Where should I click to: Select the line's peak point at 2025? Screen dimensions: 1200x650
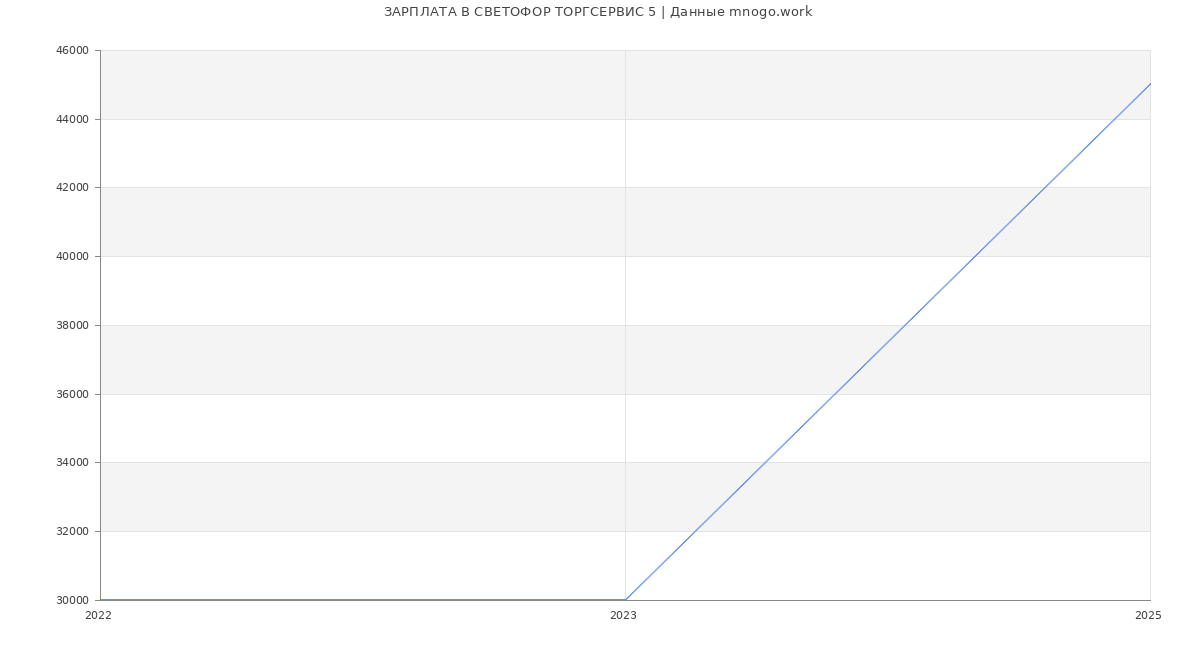click(x=1150, y=84)
